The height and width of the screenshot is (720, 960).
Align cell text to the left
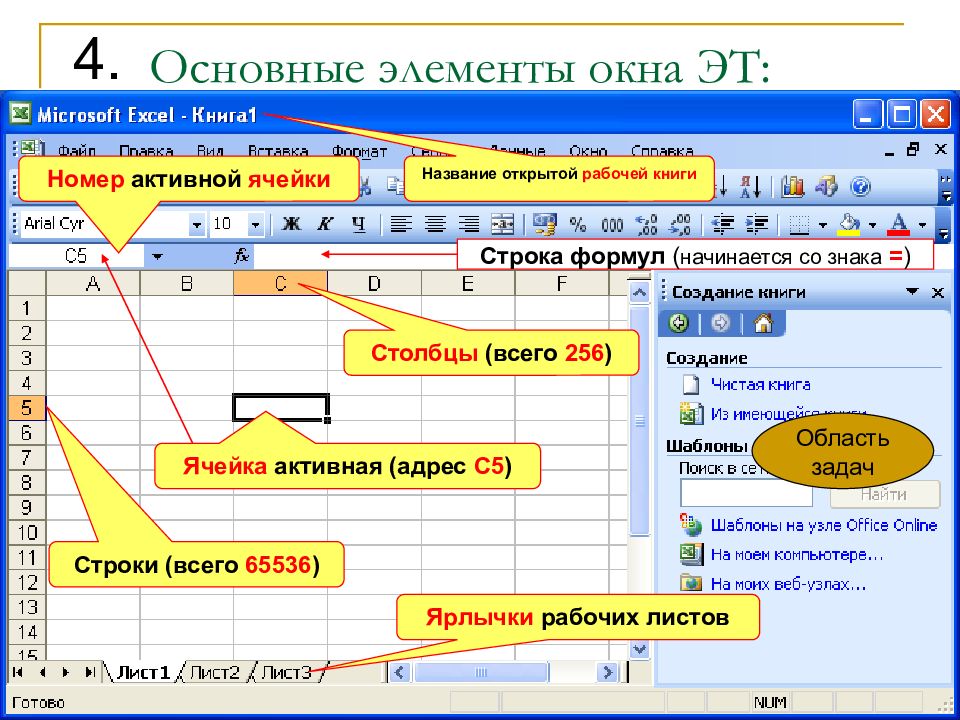(401, 224)
